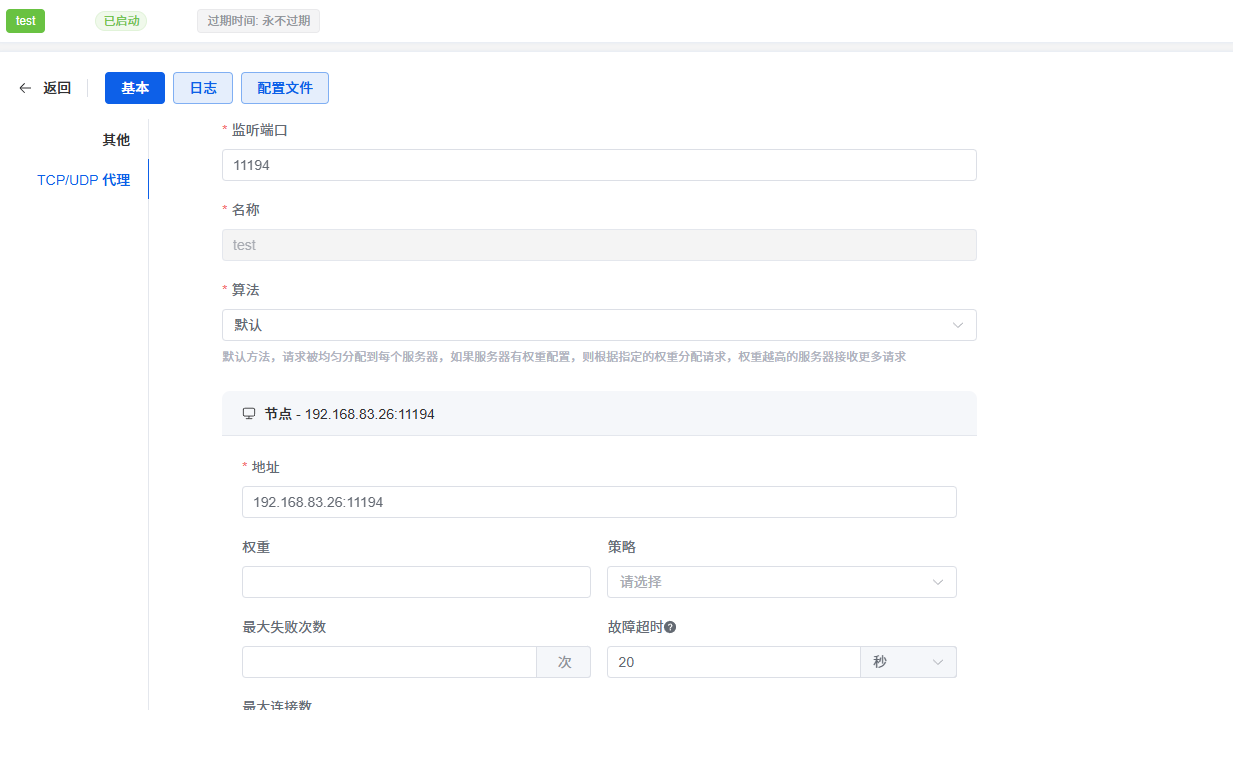Click the help icon beside 故障超时
Viewport: 1233px width, 771px height.
coord(670,627)
